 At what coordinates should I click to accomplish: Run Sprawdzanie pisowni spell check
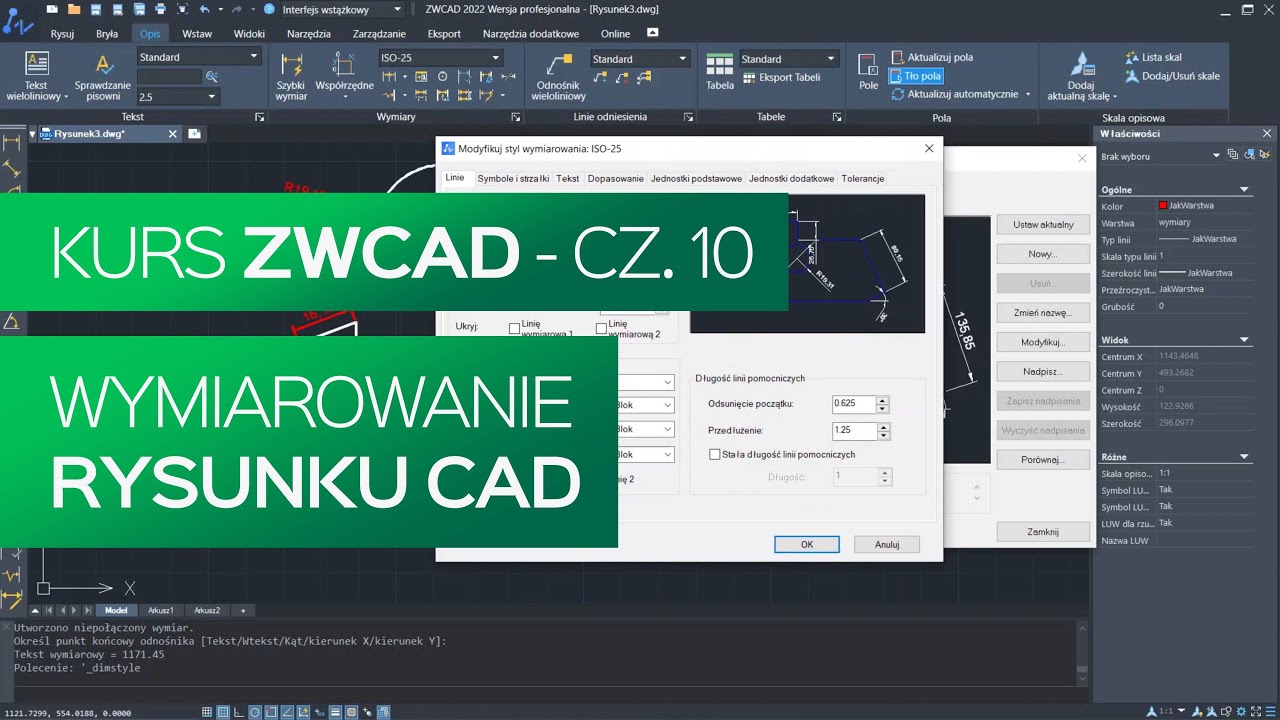[102, 76]
